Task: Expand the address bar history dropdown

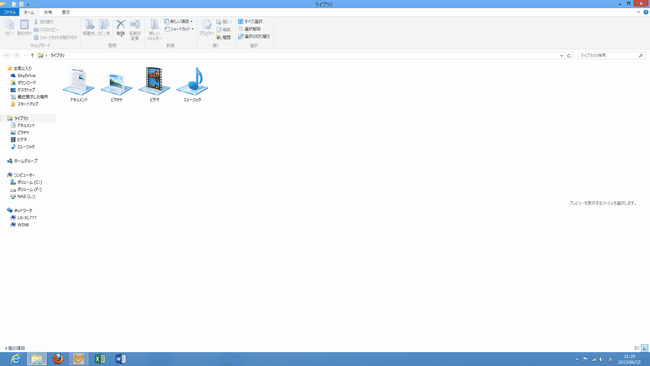Action: pyautogui.click(x=561, y=56)
